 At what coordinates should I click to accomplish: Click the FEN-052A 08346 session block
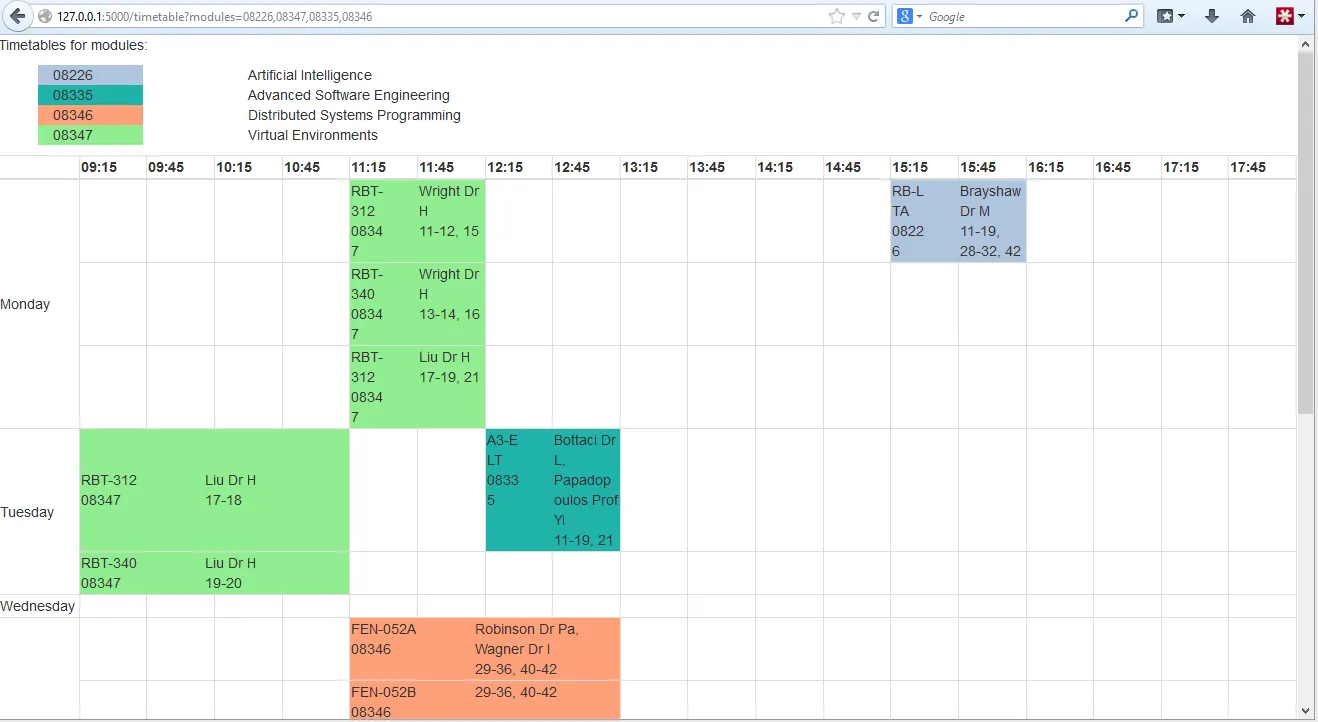pyautogui.click(x=484, y=648)
